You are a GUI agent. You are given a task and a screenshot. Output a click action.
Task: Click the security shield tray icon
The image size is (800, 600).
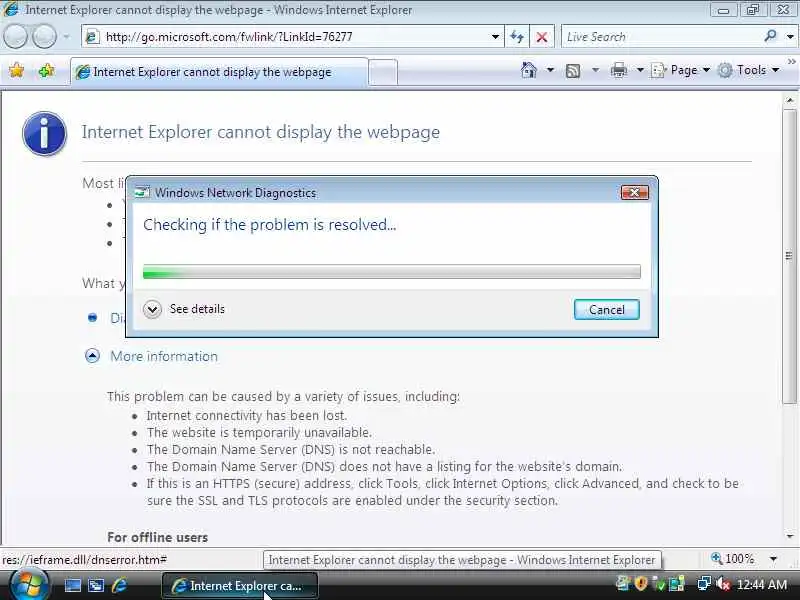[641, 583]
